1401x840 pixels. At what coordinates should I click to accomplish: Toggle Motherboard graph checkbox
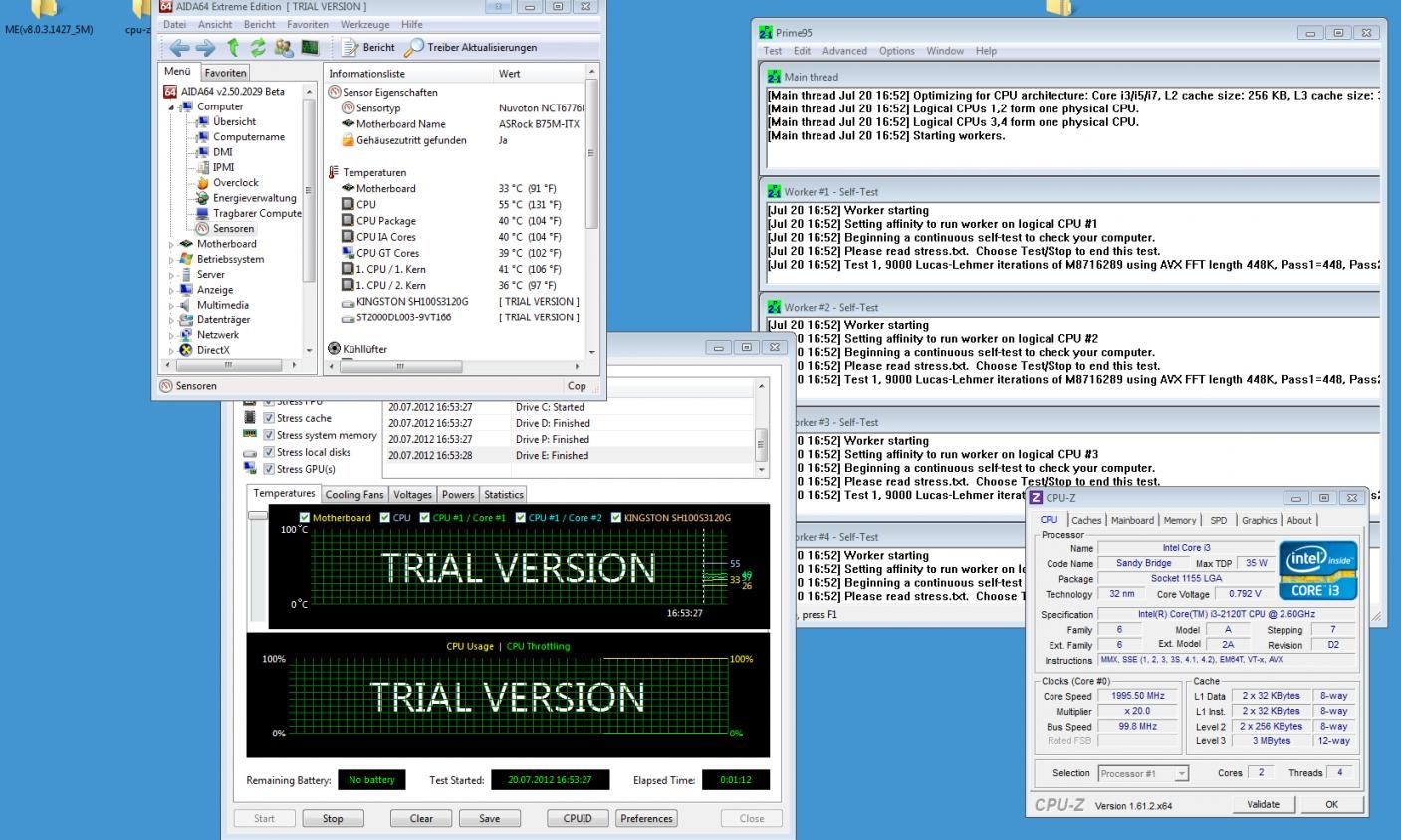pyautogui.click(x=305, y=518)
